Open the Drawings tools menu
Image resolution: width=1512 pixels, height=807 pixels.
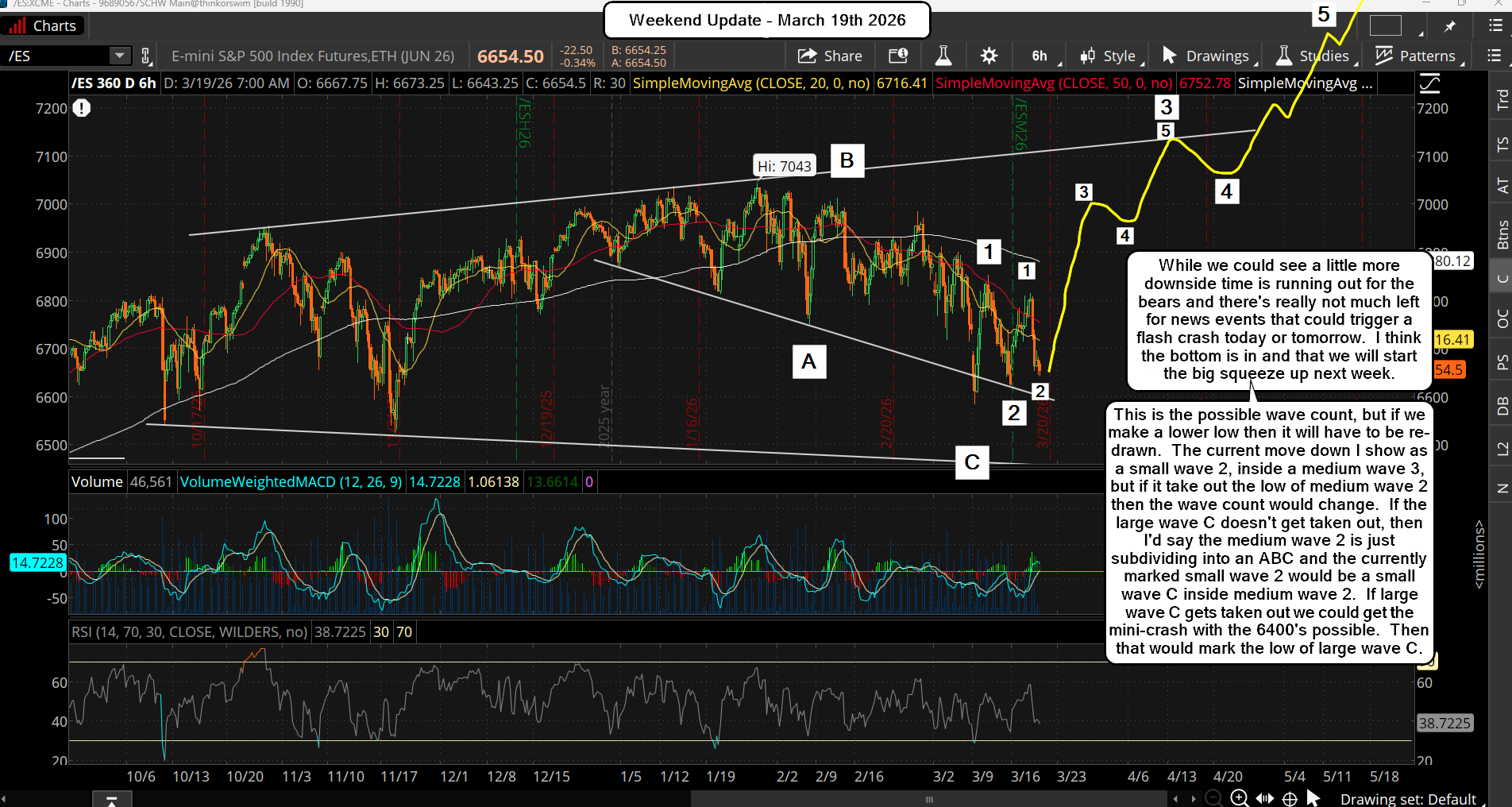click(1207, 56)
